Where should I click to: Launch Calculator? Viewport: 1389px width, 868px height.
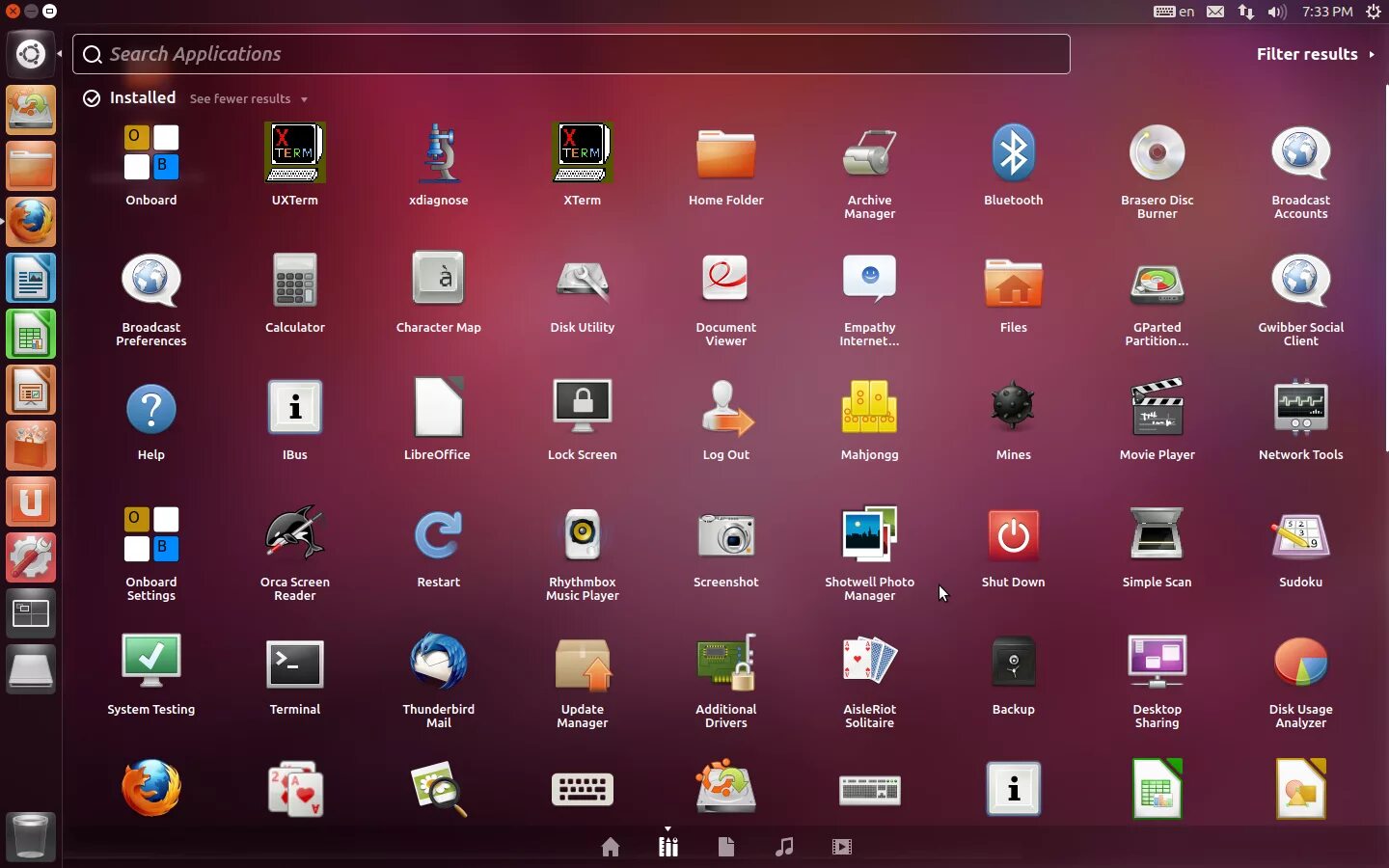click(x=295, y=281)
